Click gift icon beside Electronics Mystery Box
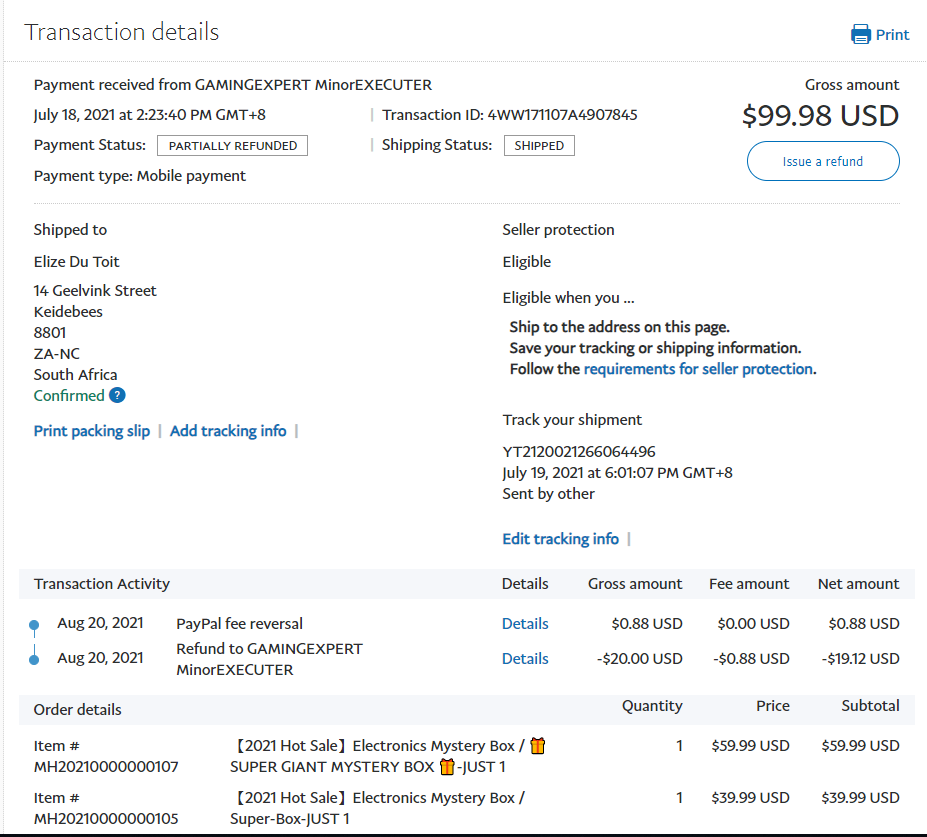927x837 pixels. [538, 746]
